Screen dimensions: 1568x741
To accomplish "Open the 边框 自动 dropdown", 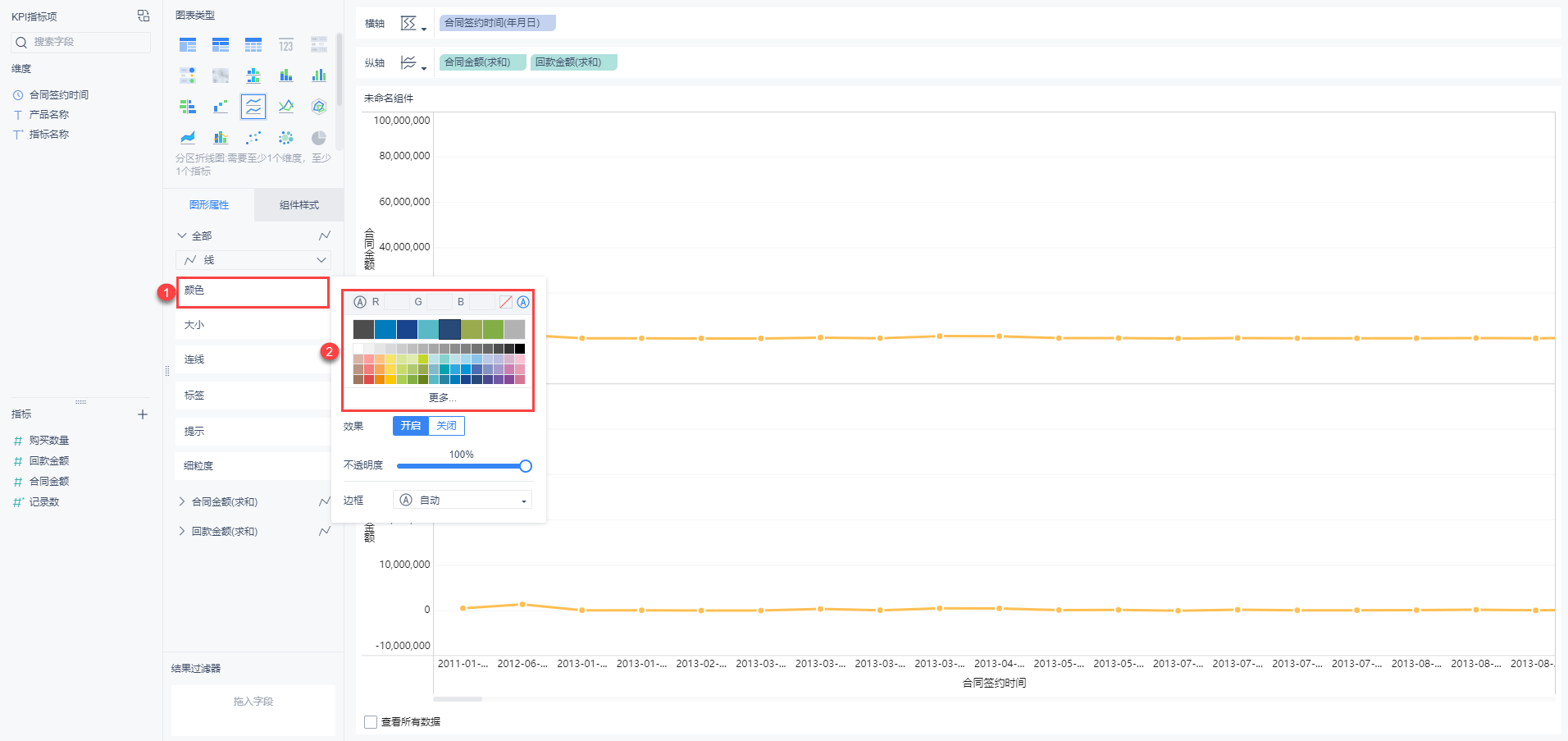I will click(463, 500).
